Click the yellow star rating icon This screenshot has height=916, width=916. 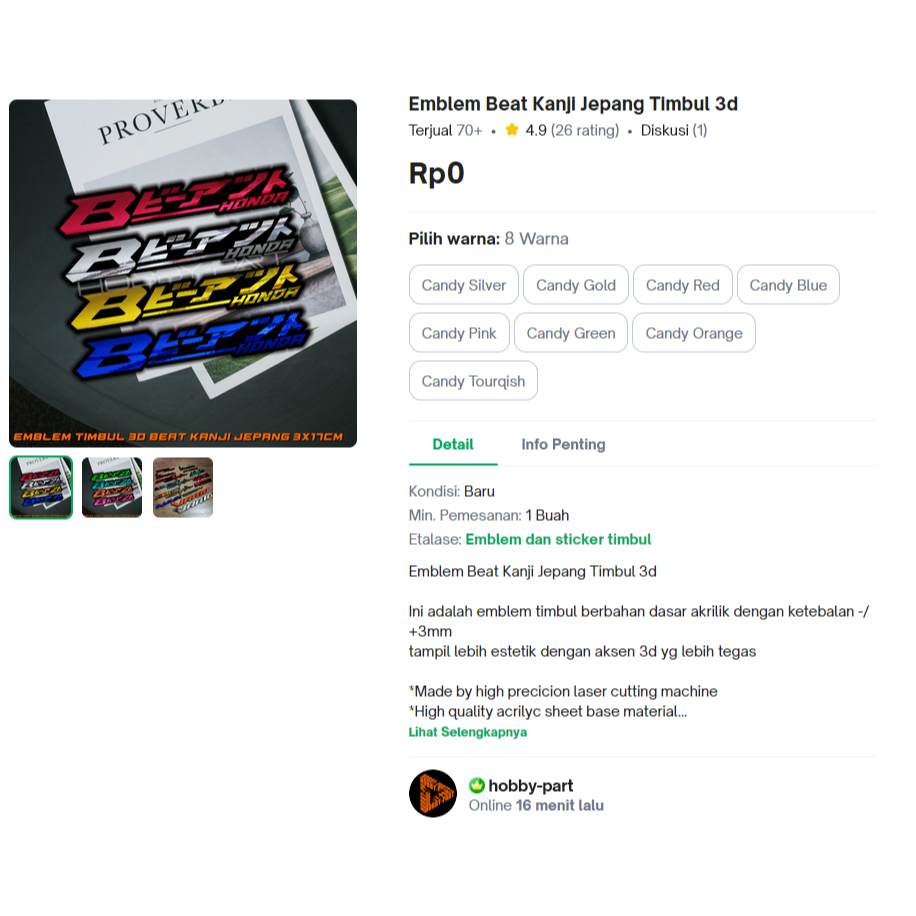[x=512, y=130]
